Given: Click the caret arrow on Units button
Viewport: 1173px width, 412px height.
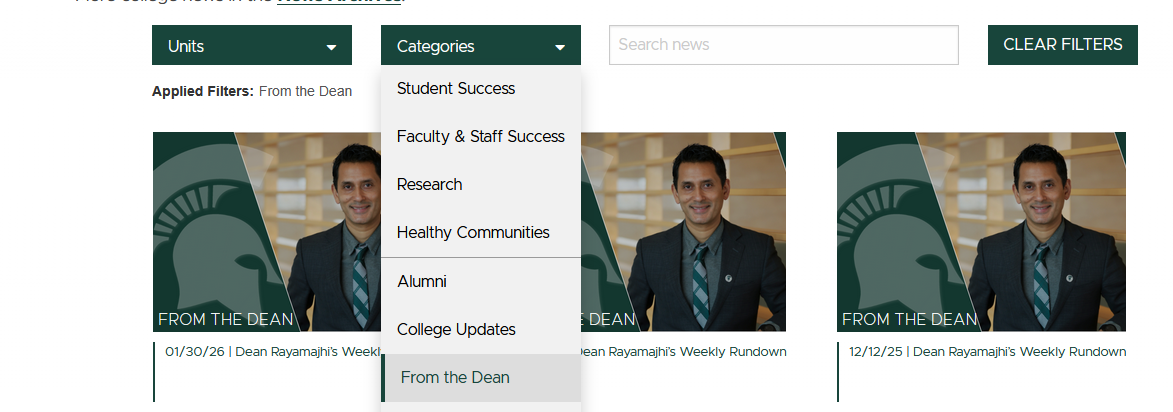Looking at the screenshot, I should click(331, 47).
